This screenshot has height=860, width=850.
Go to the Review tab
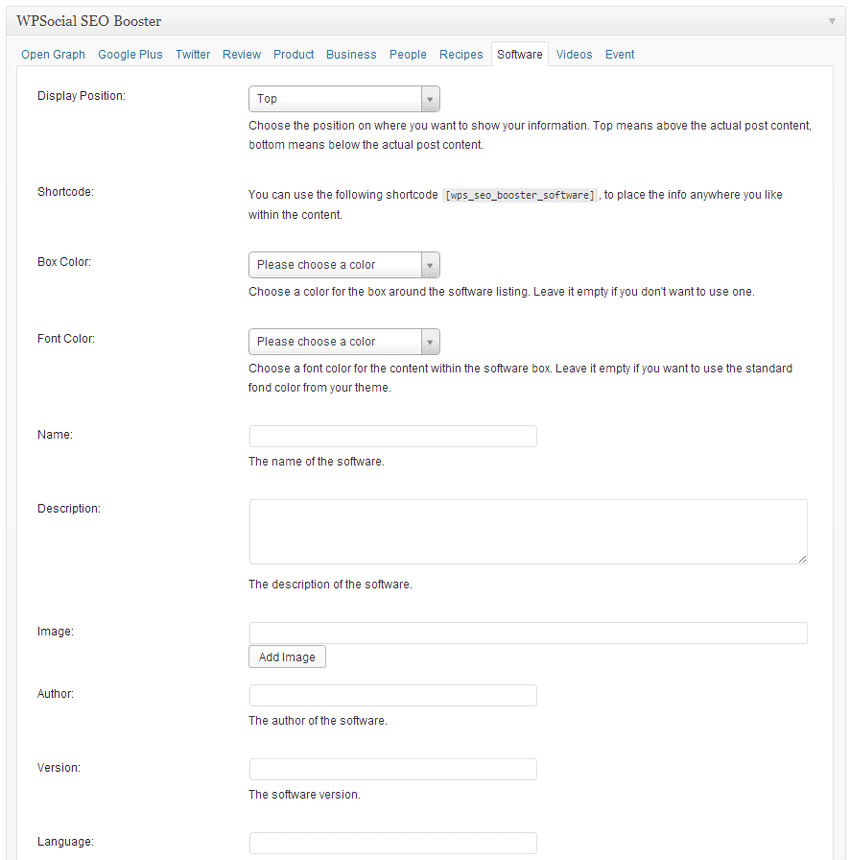click(x=242, y=55)
